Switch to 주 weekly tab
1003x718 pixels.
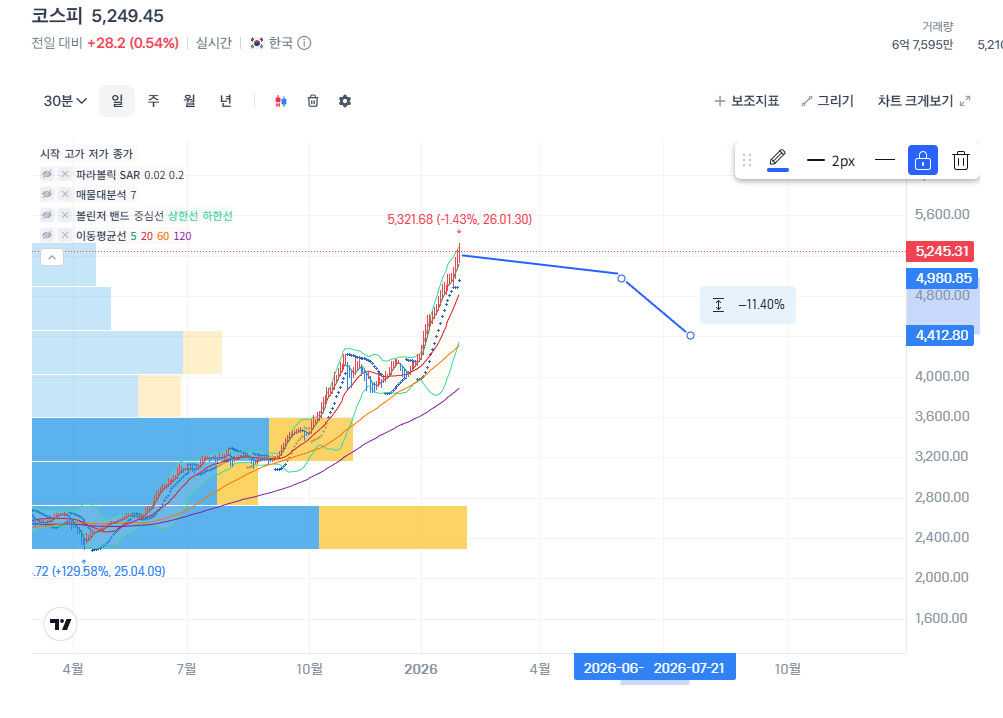(x=153, y=101)
